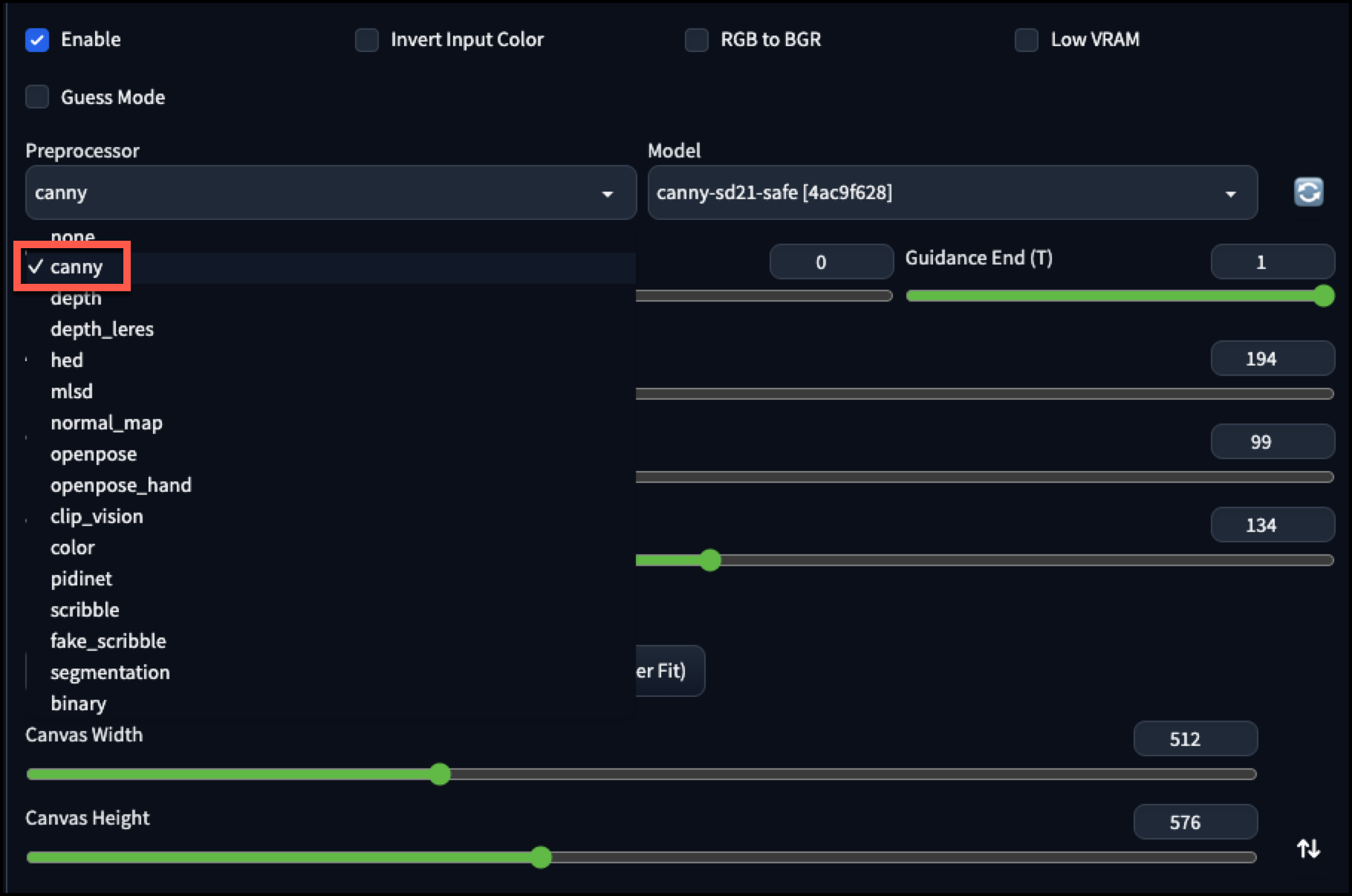Enable Guess Mode checkbox

tap(37, 97)
